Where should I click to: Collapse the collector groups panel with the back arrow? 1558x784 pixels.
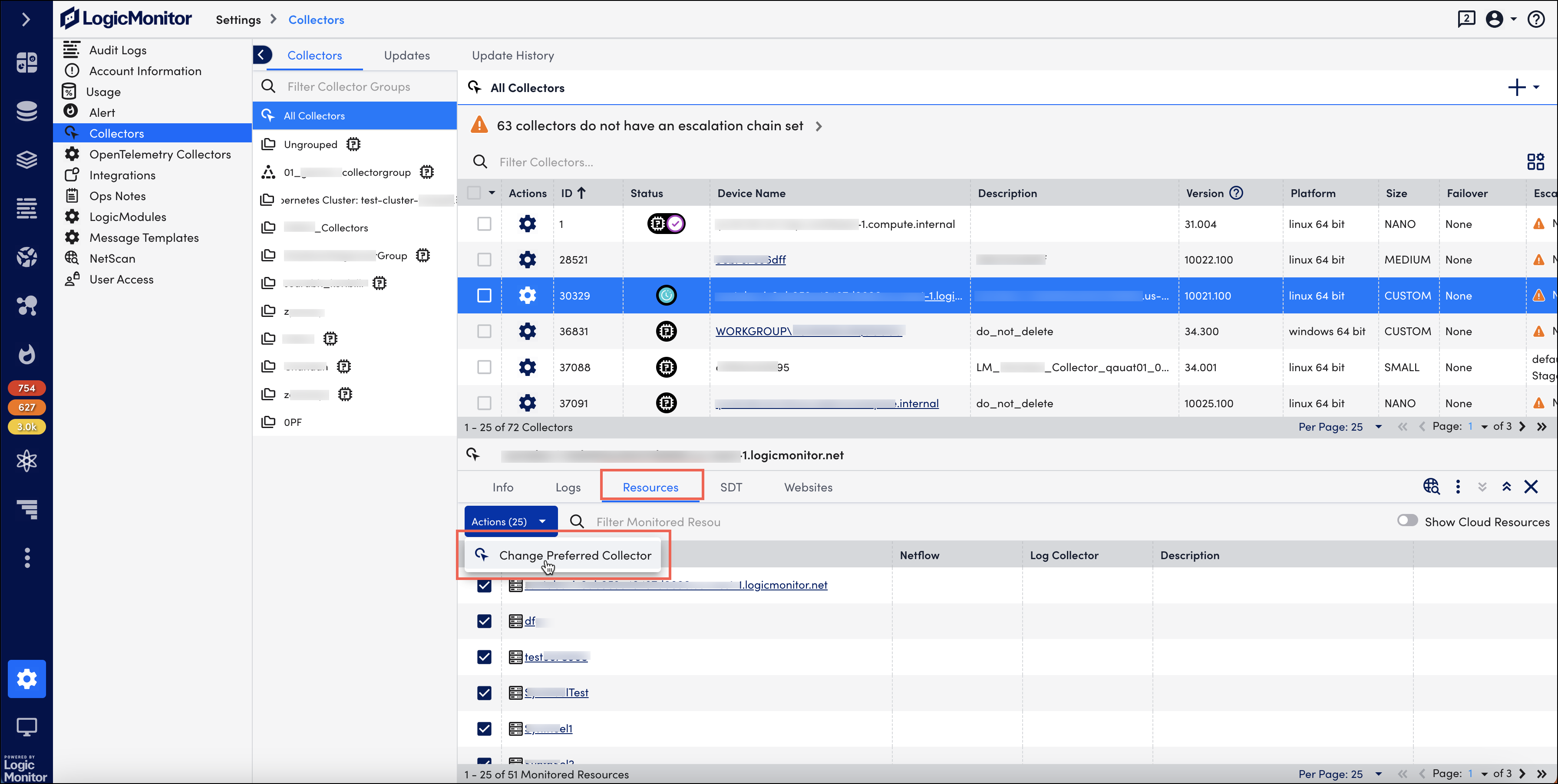coord(262,55)
